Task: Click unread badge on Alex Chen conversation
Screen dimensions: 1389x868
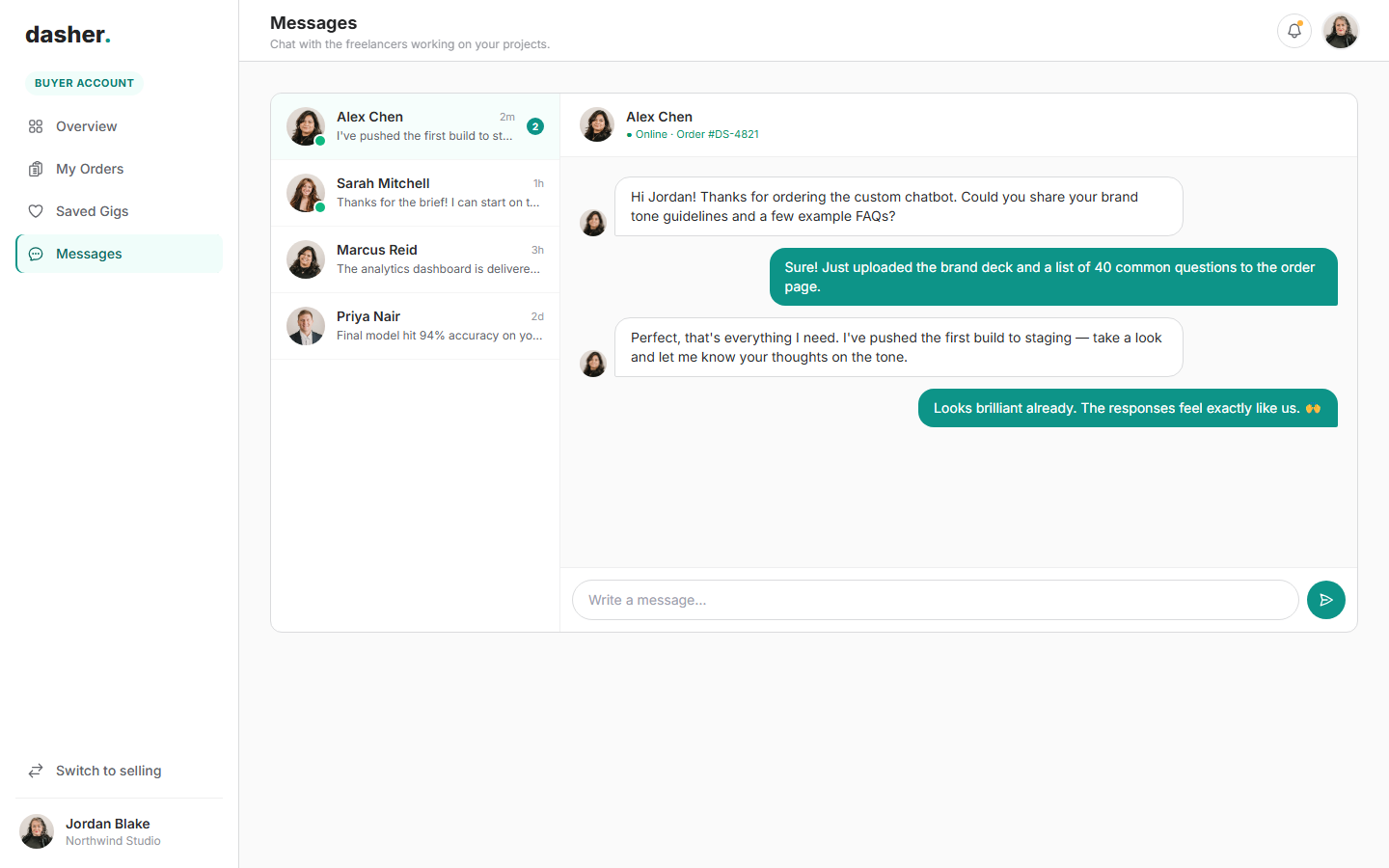Action: point(535,126)
